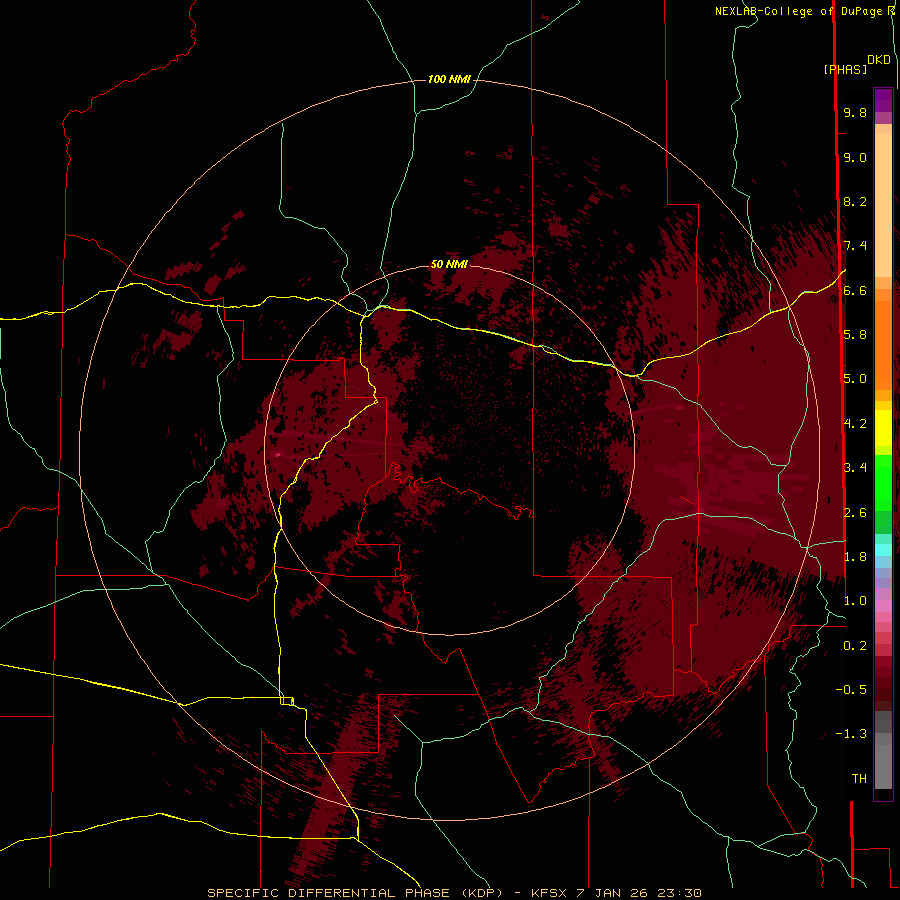Pick the purple segment atop the color bar
Screen dimensions: 900x900
tap(883, 100)
